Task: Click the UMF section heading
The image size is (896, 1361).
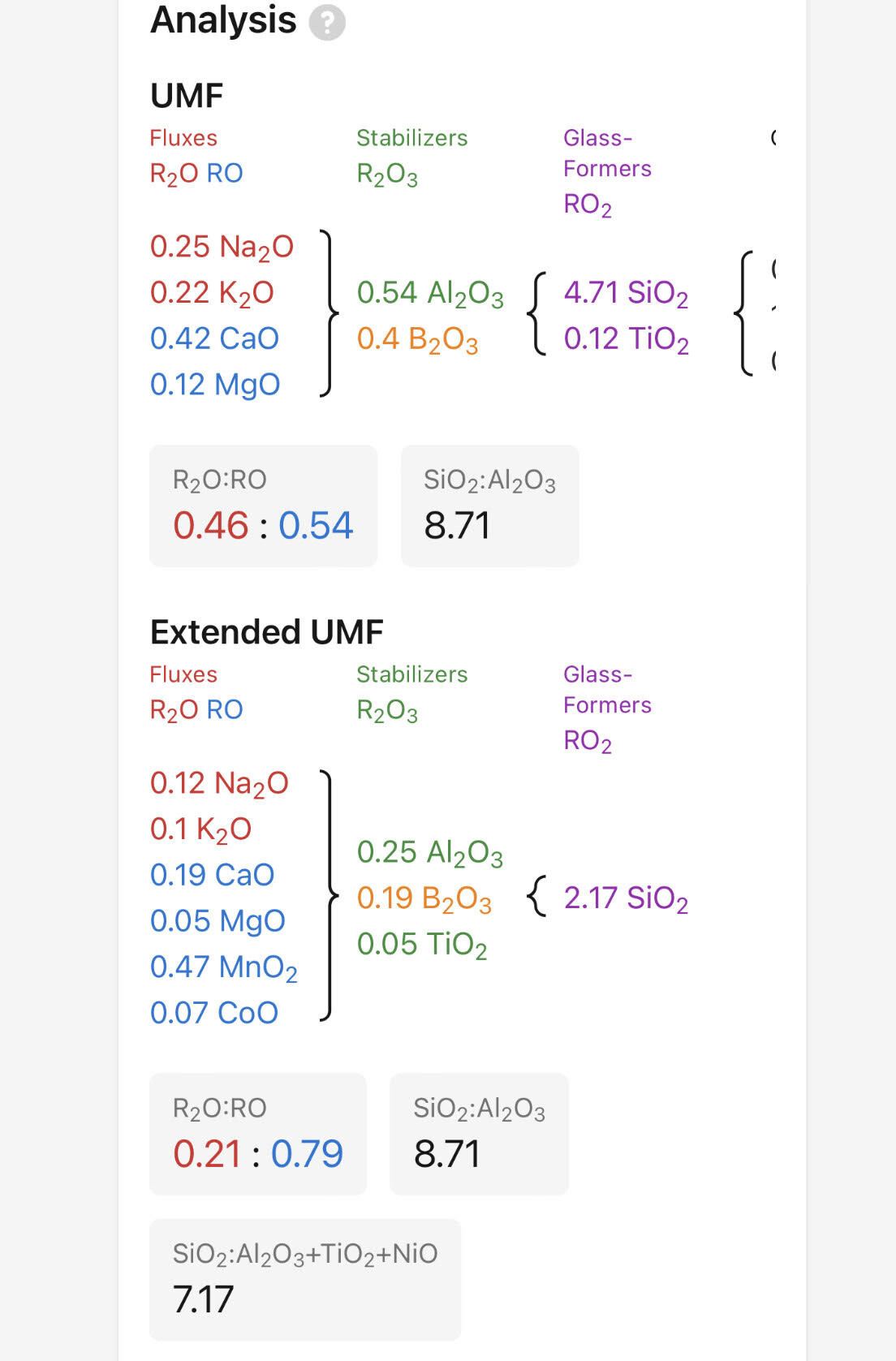Action: pos(187,96)
